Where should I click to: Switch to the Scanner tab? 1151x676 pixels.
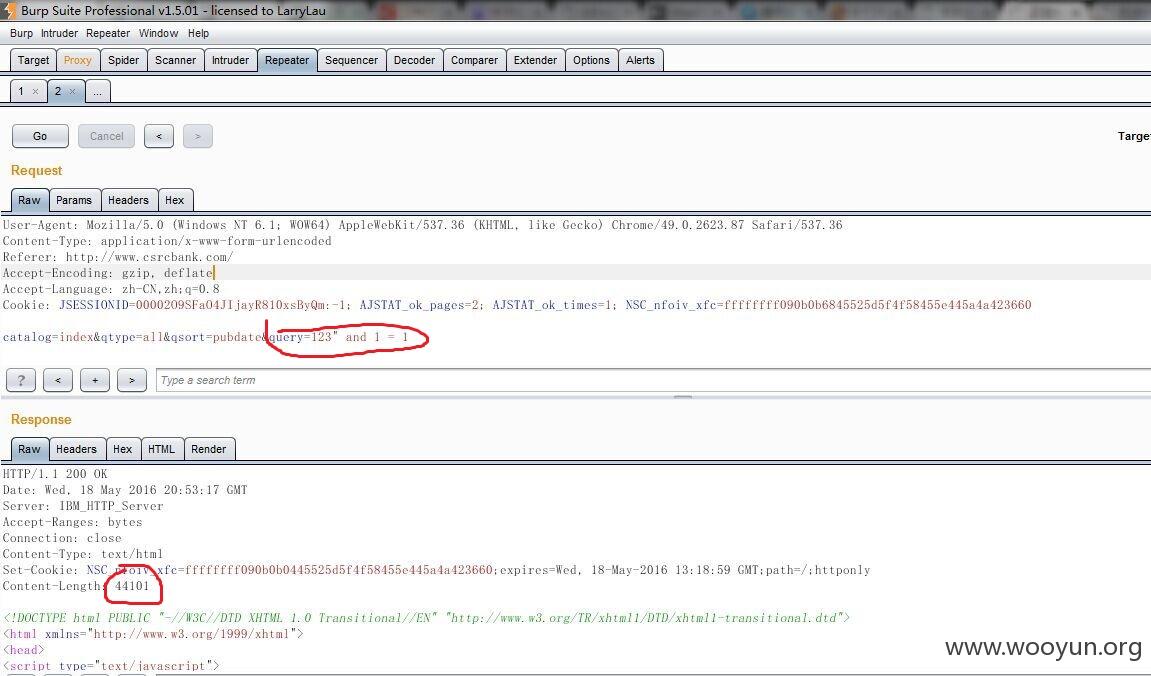coord(175,60)
